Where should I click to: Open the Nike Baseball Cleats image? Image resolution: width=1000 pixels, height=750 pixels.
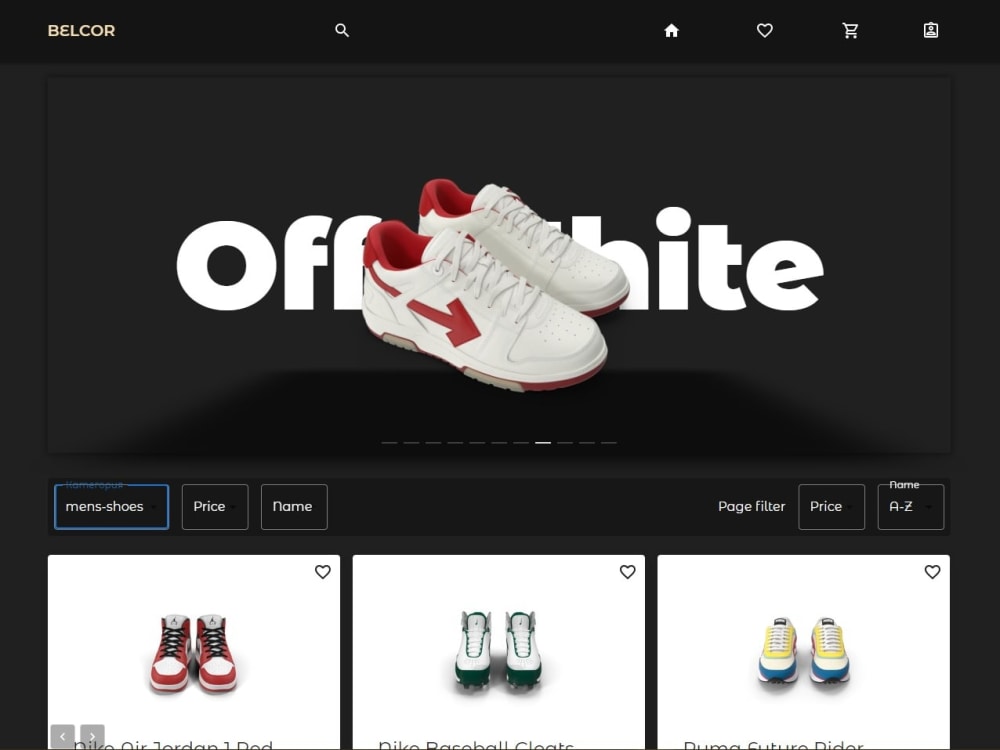498,651
